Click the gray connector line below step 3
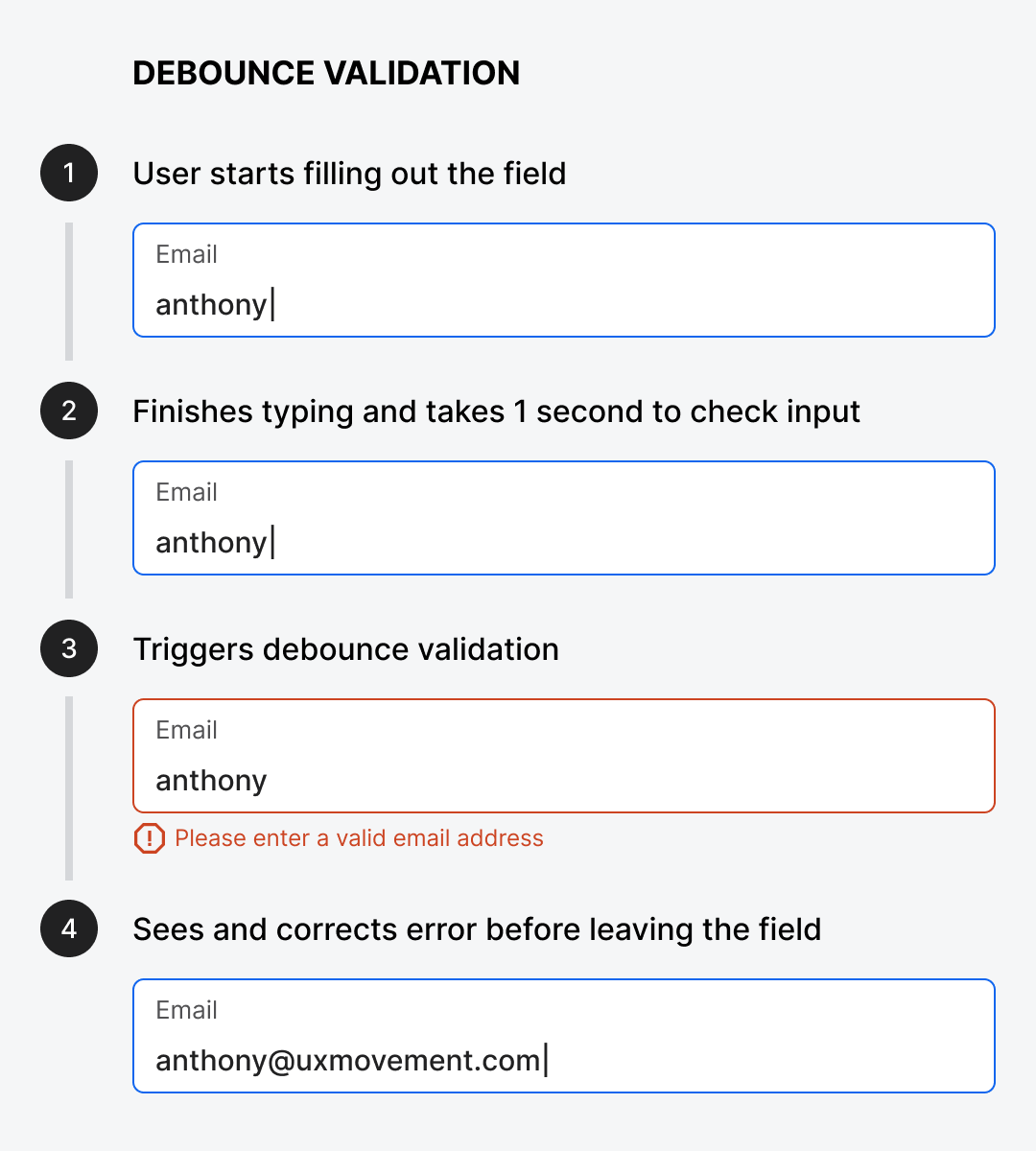Screen dimensions: 1036x1151 (x=69, y=788)
